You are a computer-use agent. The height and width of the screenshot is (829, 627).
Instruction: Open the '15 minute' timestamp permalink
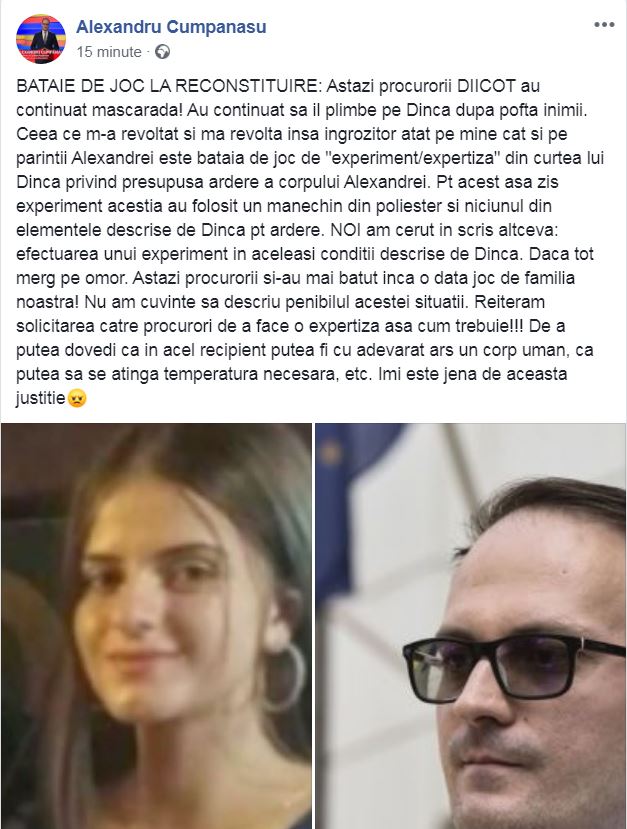109,52
